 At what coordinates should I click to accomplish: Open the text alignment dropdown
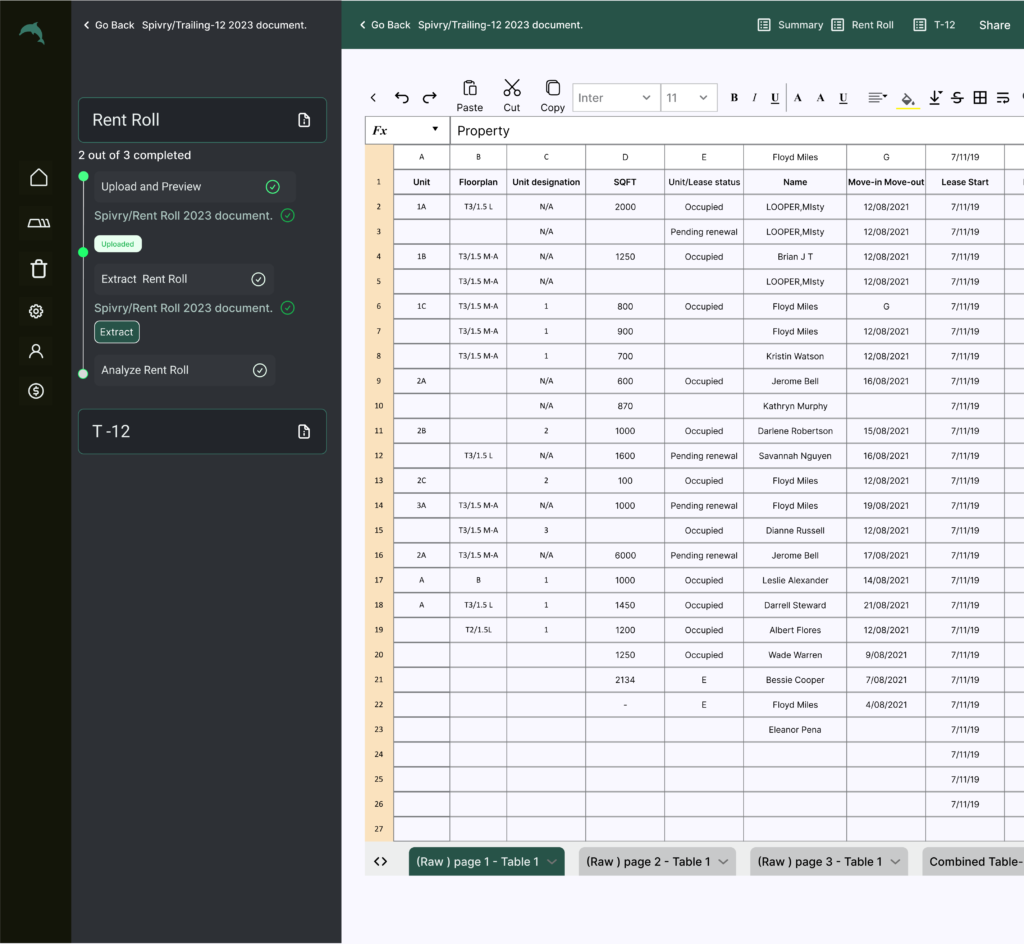click(877, 98)
